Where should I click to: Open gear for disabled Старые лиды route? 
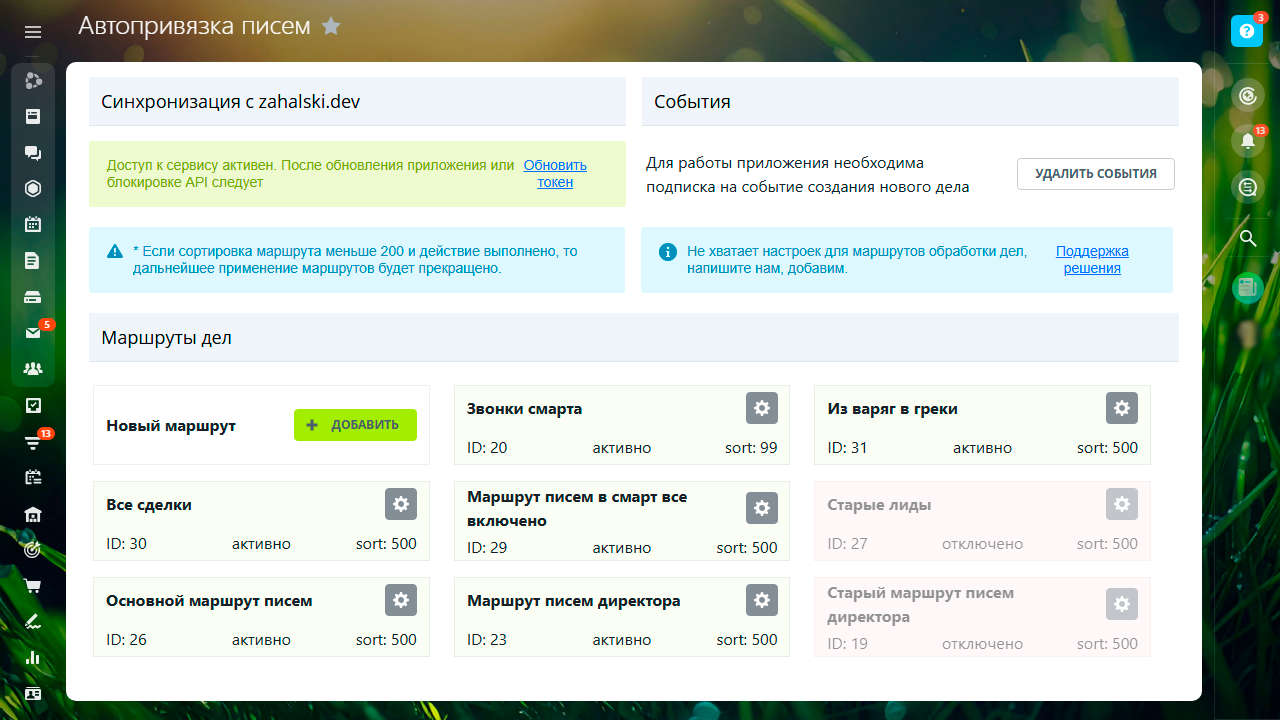[1122, 504]
